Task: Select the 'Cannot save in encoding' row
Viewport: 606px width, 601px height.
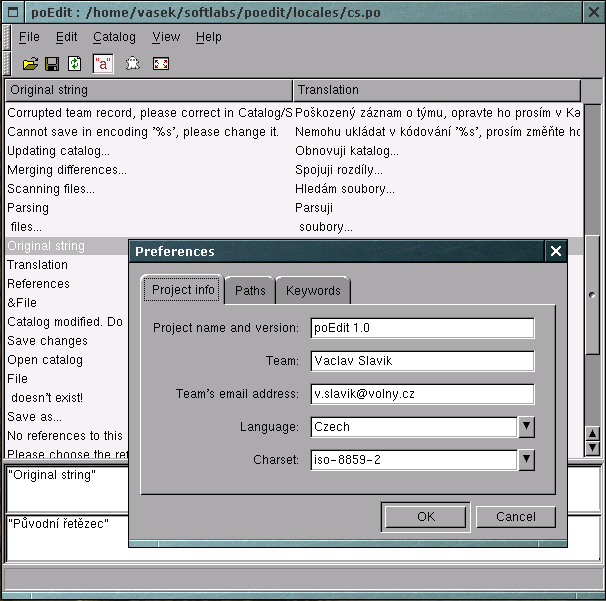Action: click(x=294, y=132)
